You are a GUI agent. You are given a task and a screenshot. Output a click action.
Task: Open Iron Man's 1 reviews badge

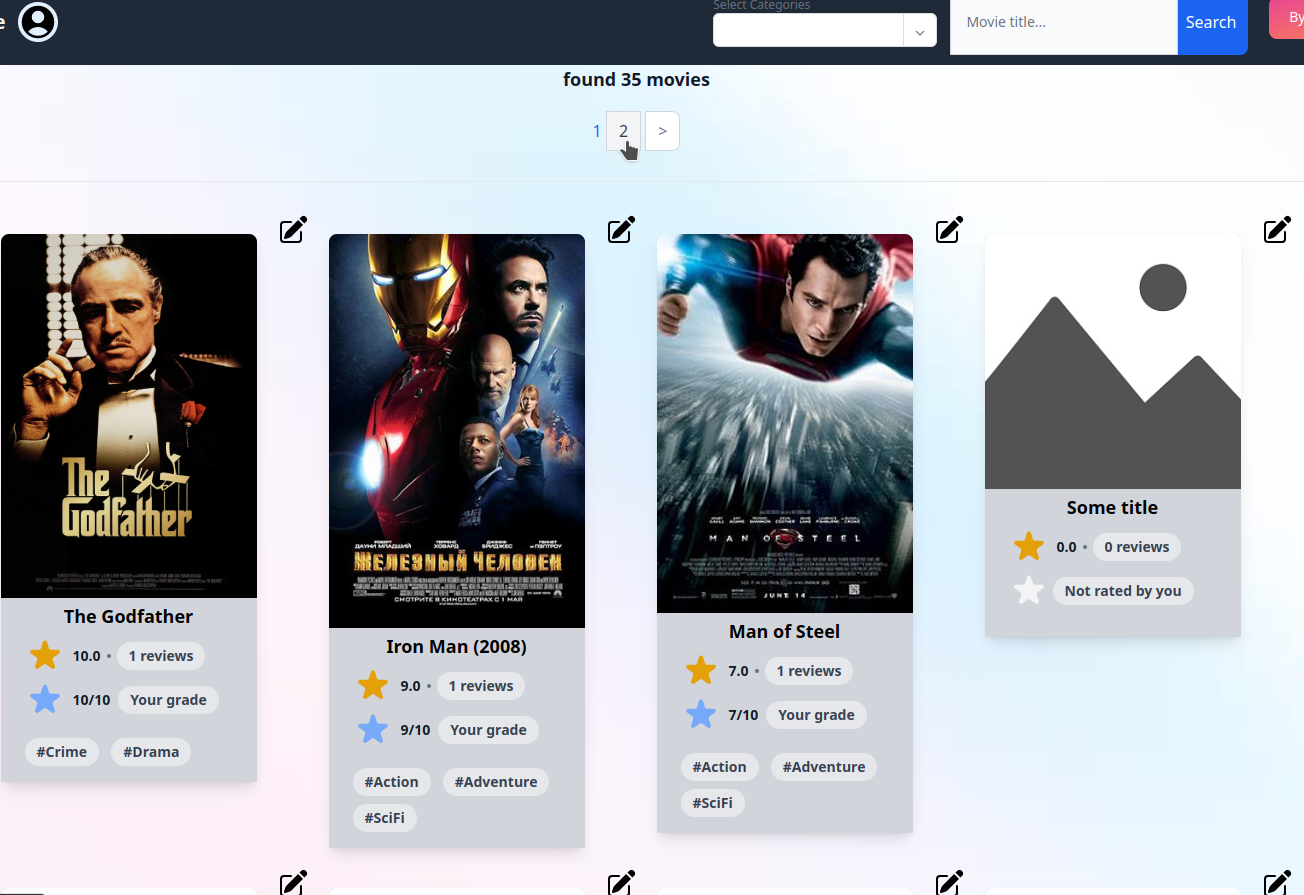[x=481, y=686]
